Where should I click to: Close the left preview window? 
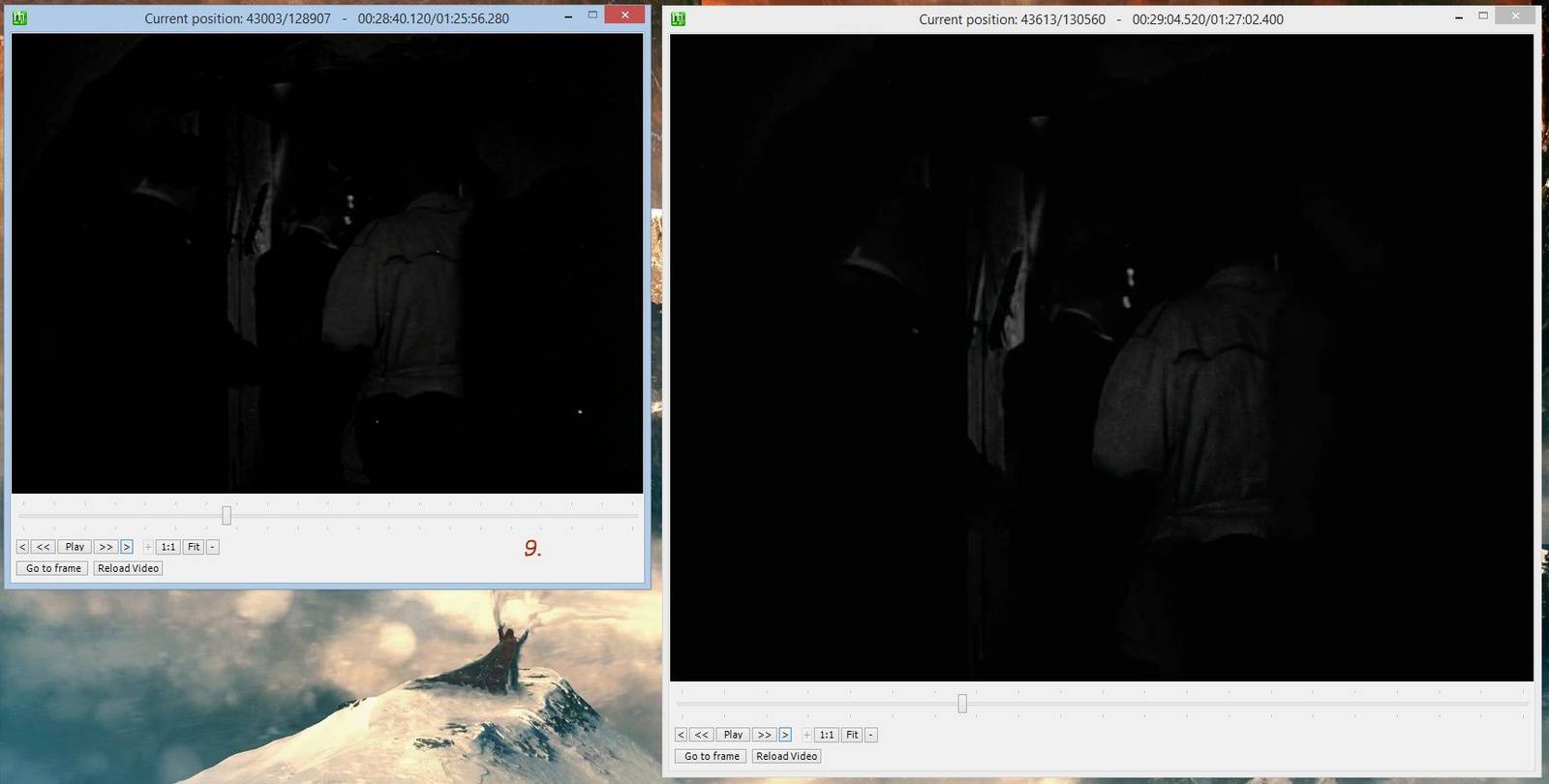point(624,15)
